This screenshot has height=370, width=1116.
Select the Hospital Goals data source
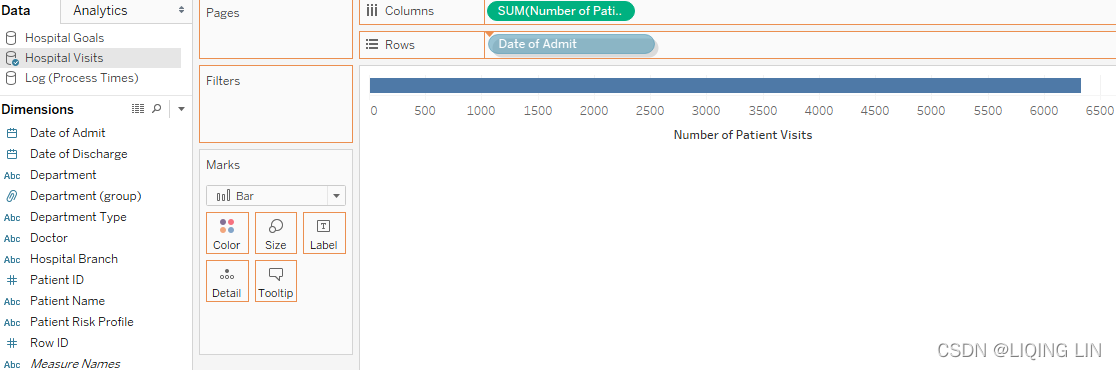64,38
